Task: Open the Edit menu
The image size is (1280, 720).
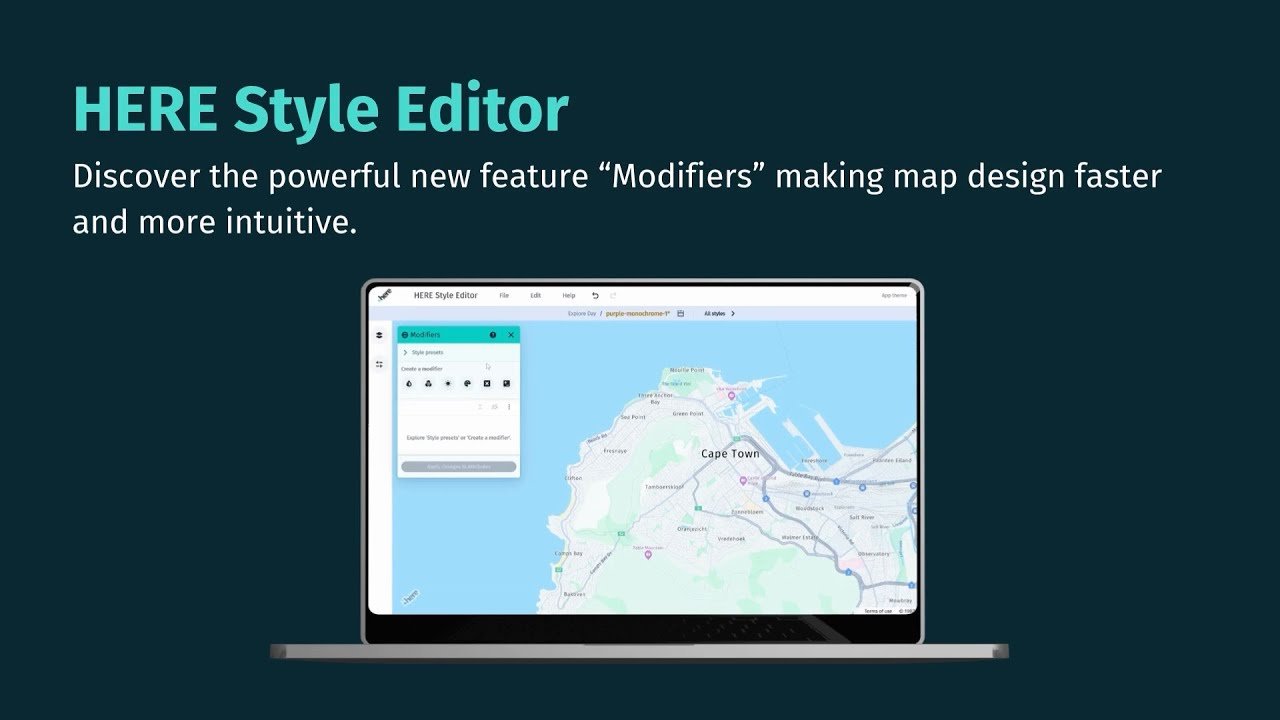Action: pyautogui.click(x=535, y=295)
